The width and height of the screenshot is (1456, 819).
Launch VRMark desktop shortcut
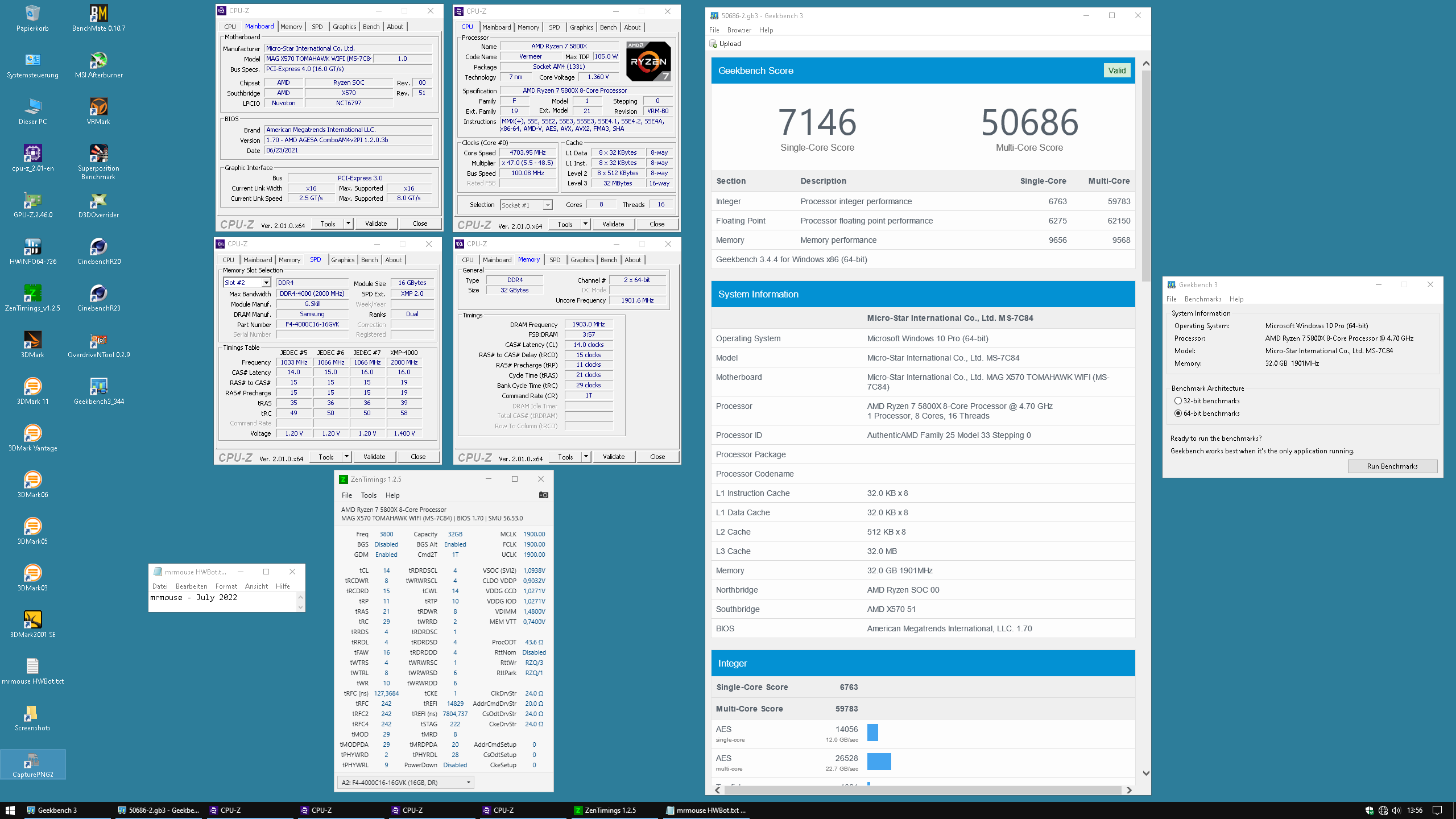click(x=98, y=111)
